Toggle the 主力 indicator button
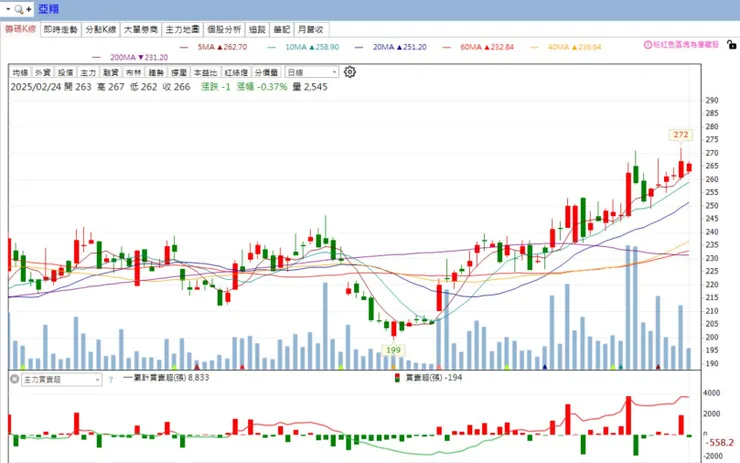The width and height of the screenshot is (740, 463). coord(88,72)
